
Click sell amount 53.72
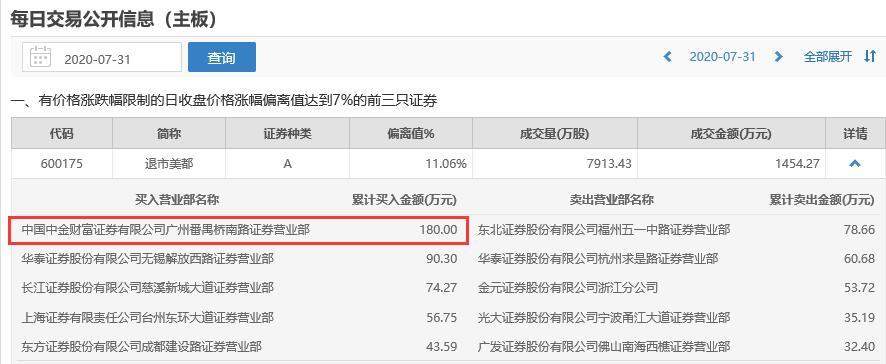click(859, 288)
